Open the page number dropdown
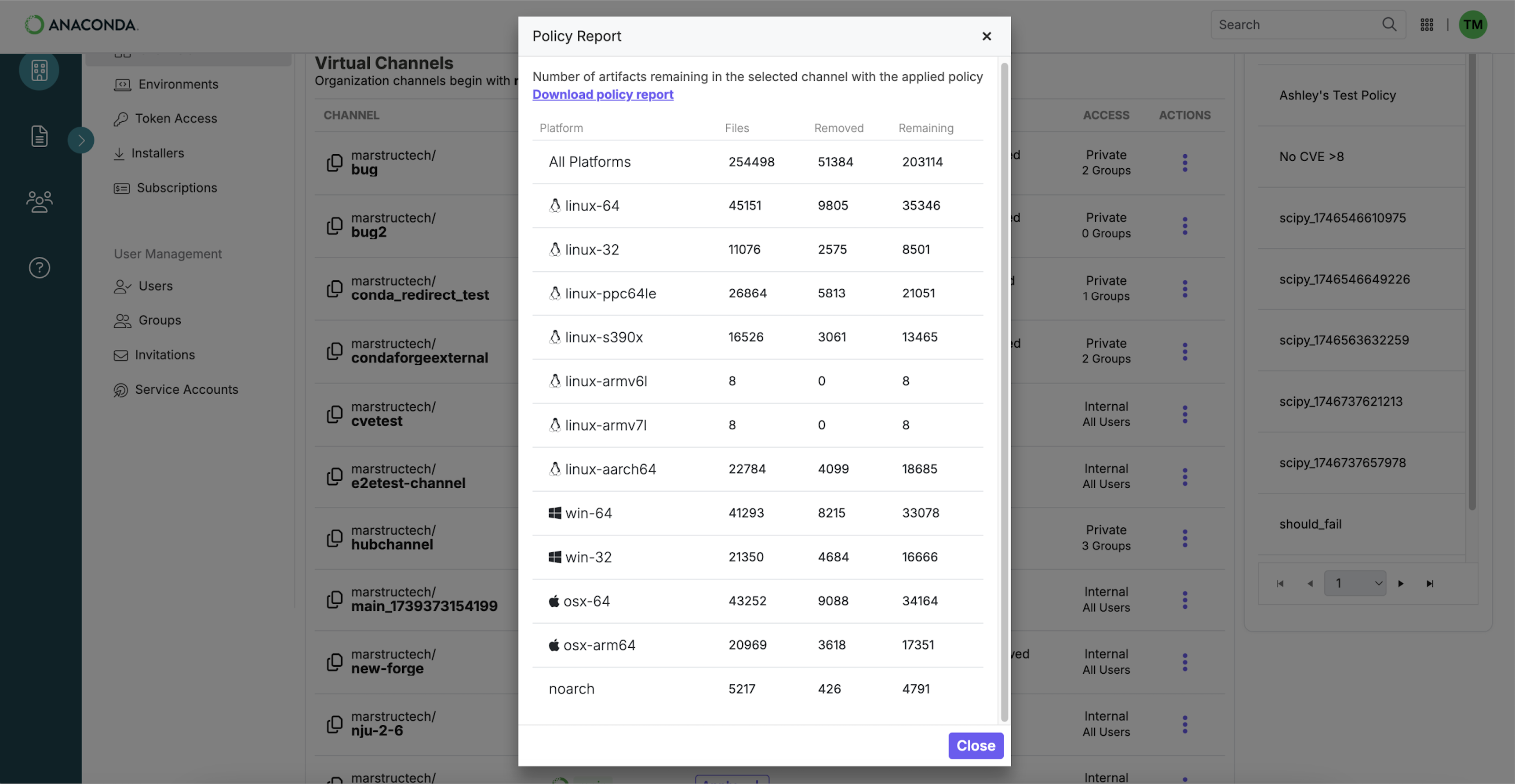 [x=1355, y=583]
